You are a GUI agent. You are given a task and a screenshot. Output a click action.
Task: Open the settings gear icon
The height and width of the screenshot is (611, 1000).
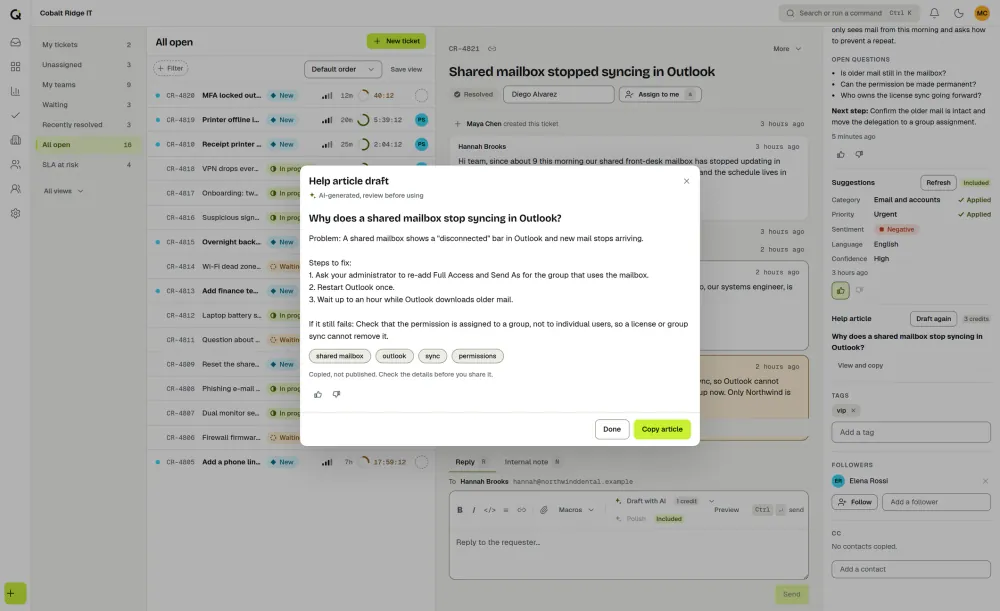coord(15,213)
